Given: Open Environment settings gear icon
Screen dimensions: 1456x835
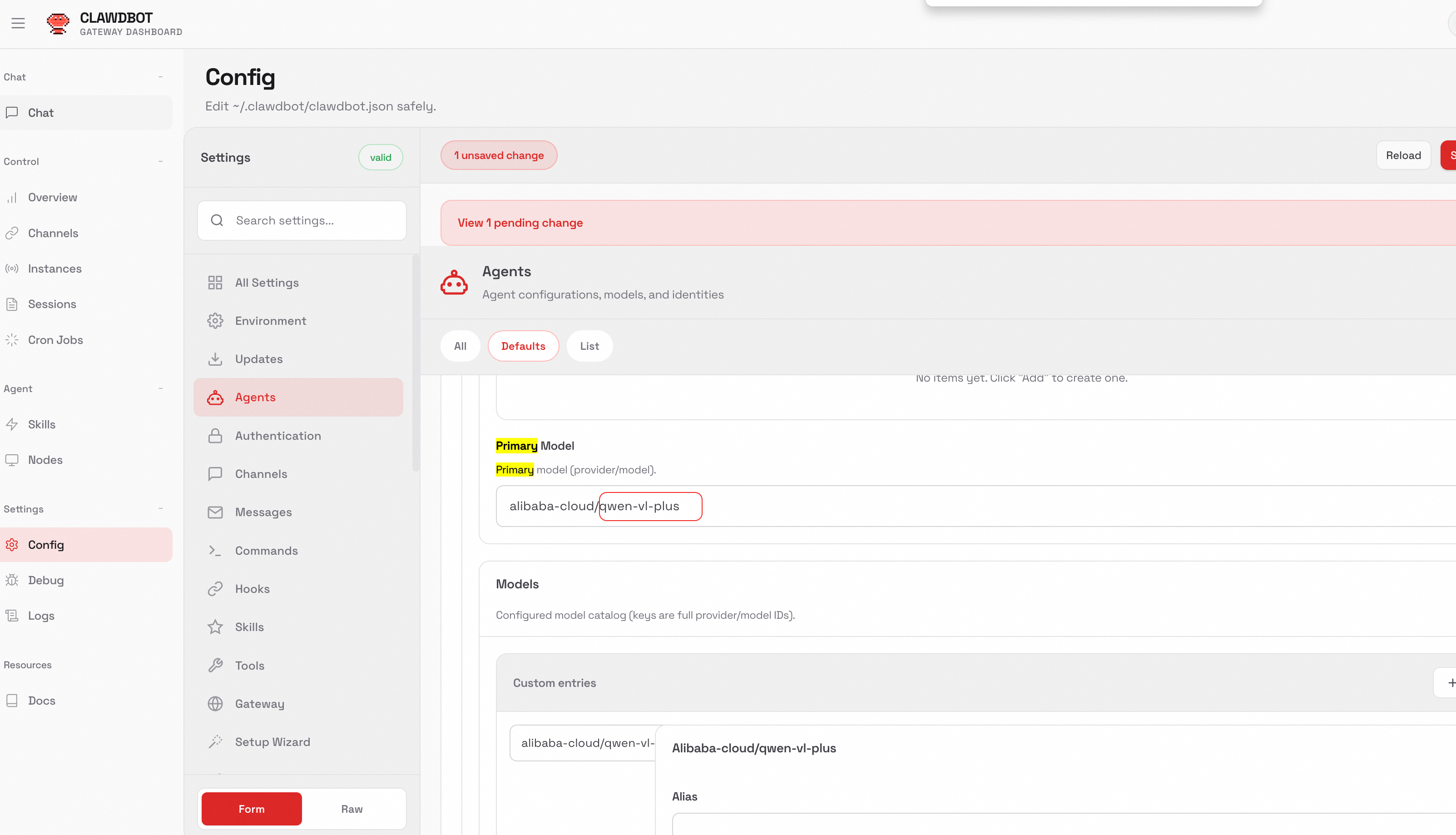Looking at the screenshot, I should (x=215, y=321).
